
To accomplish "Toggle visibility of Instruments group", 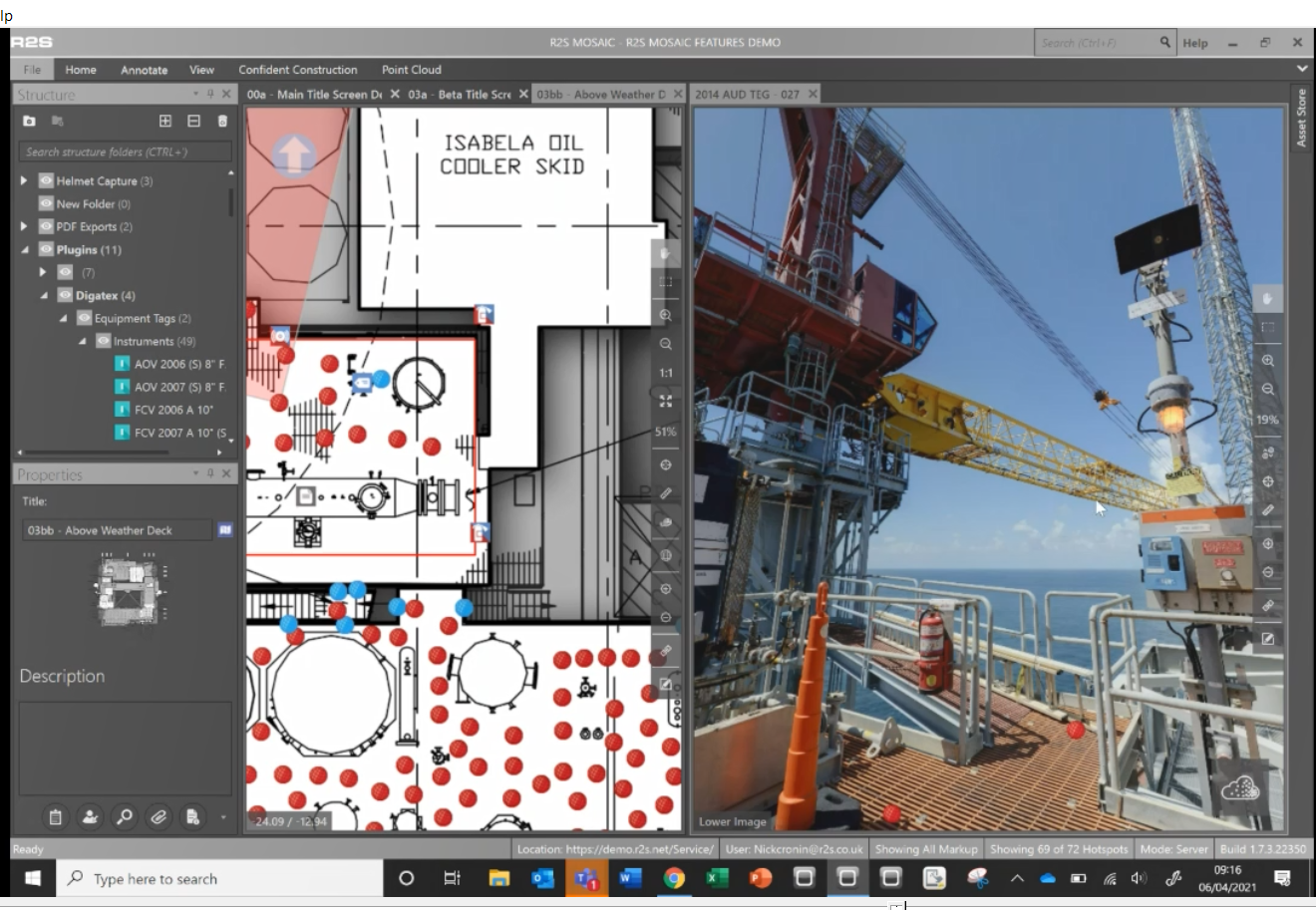I will 103,341.
